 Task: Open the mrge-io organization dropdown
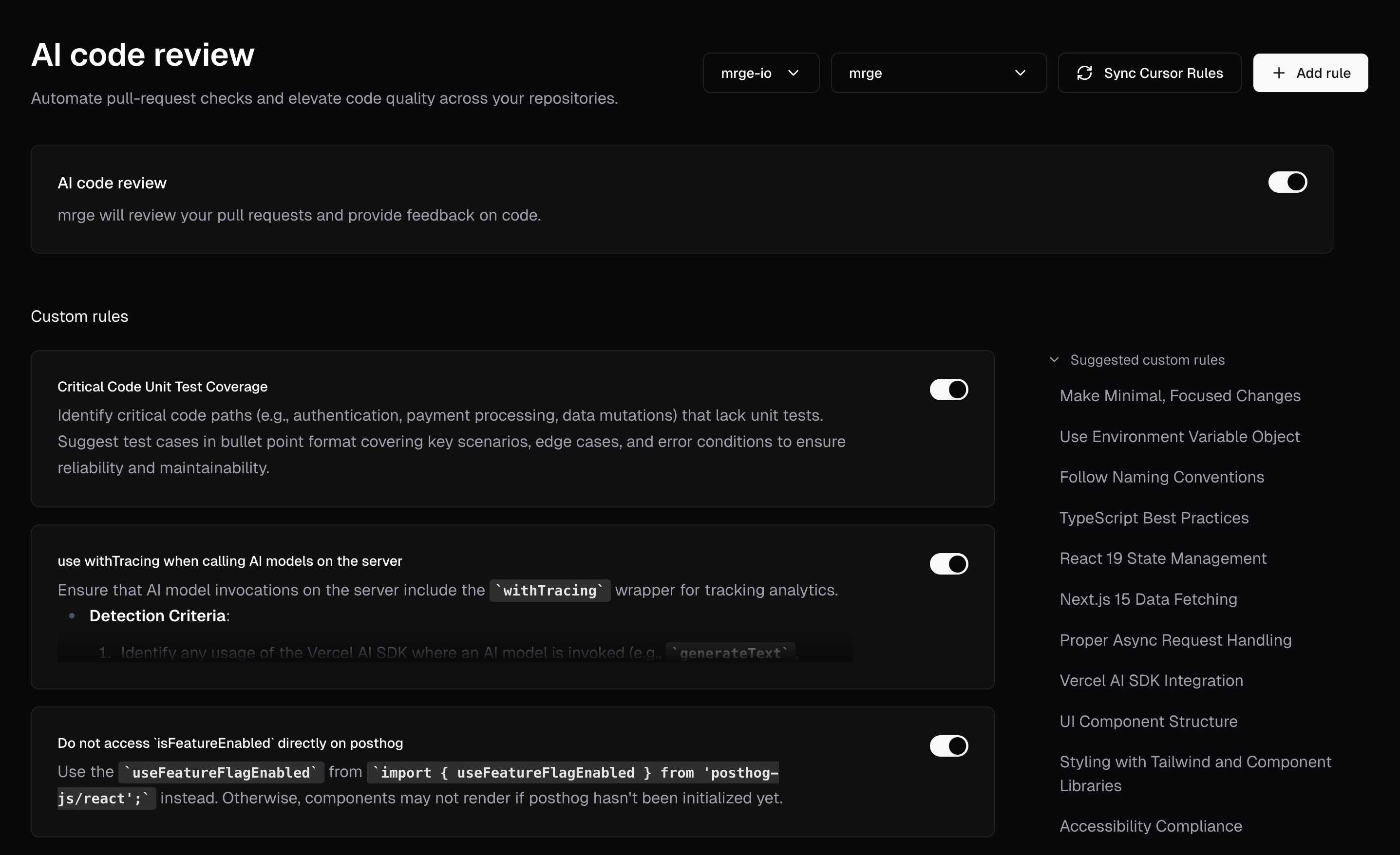(761, 73)
